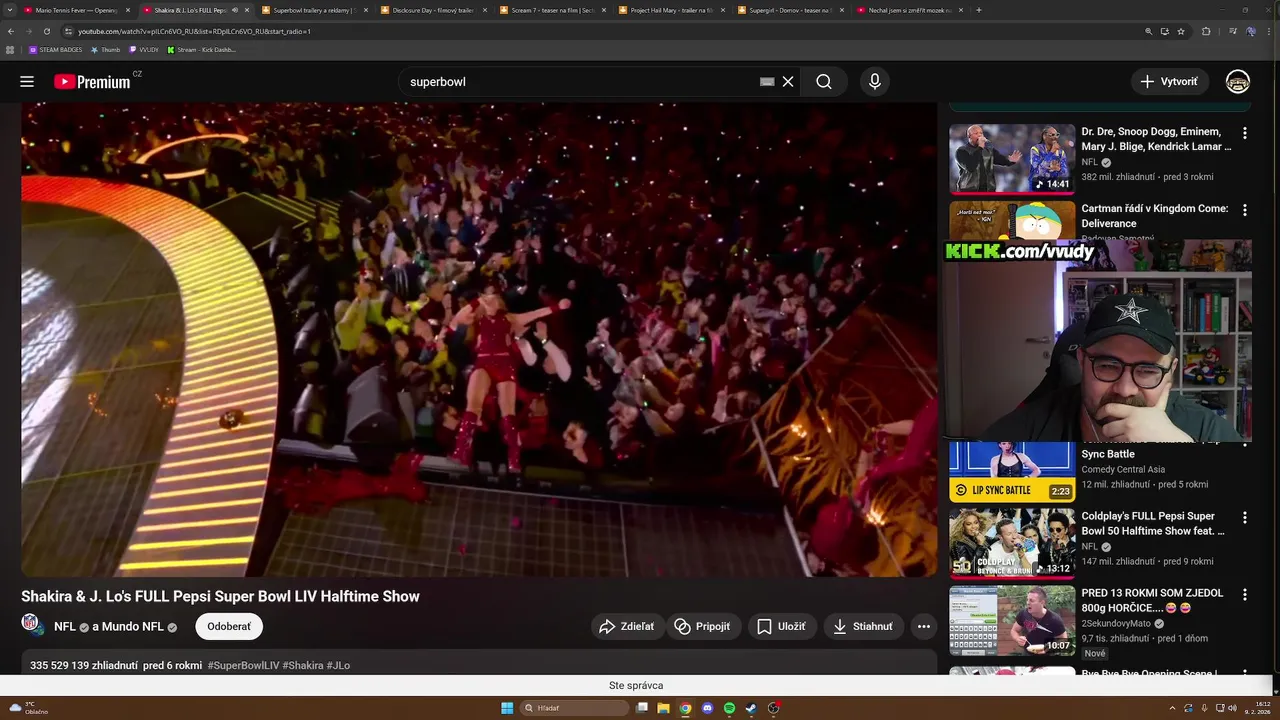Open File Explorer from taskbar
The width and height of the screenshot is (1280, 720).
click(663, 708)
